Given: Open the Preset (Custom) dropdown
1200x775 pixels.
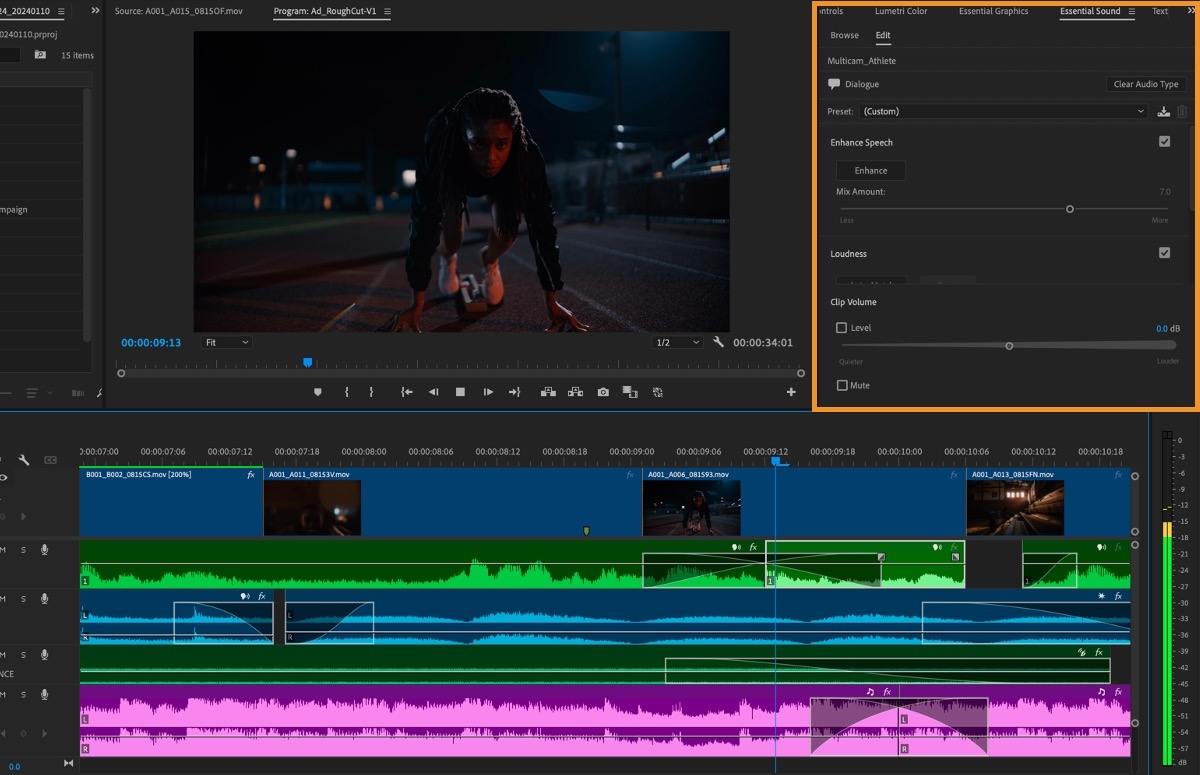Looking at the screenshot, I should pyautogui.click(x=1000, y=111).
